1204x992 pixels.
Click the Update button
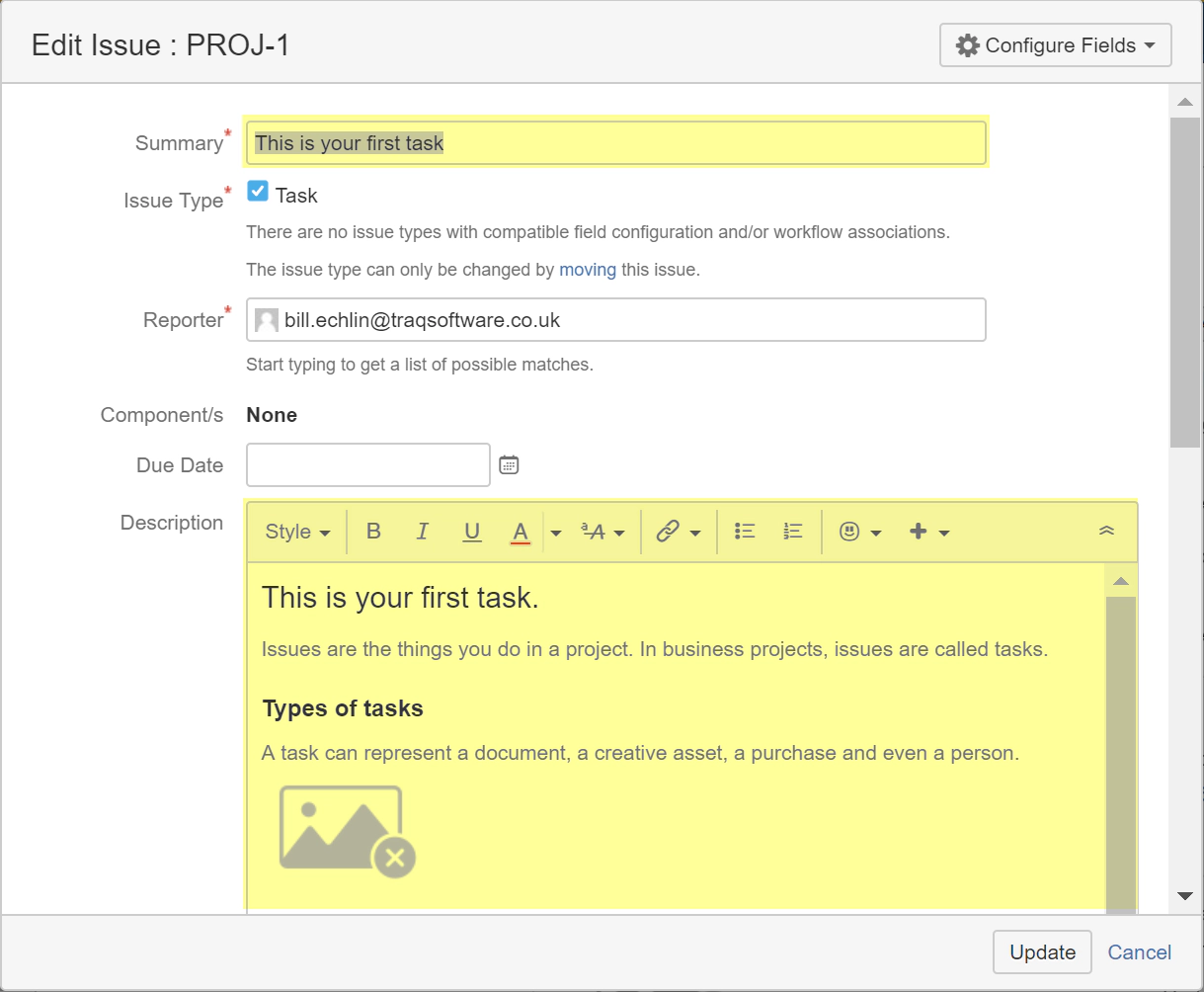1041,951
